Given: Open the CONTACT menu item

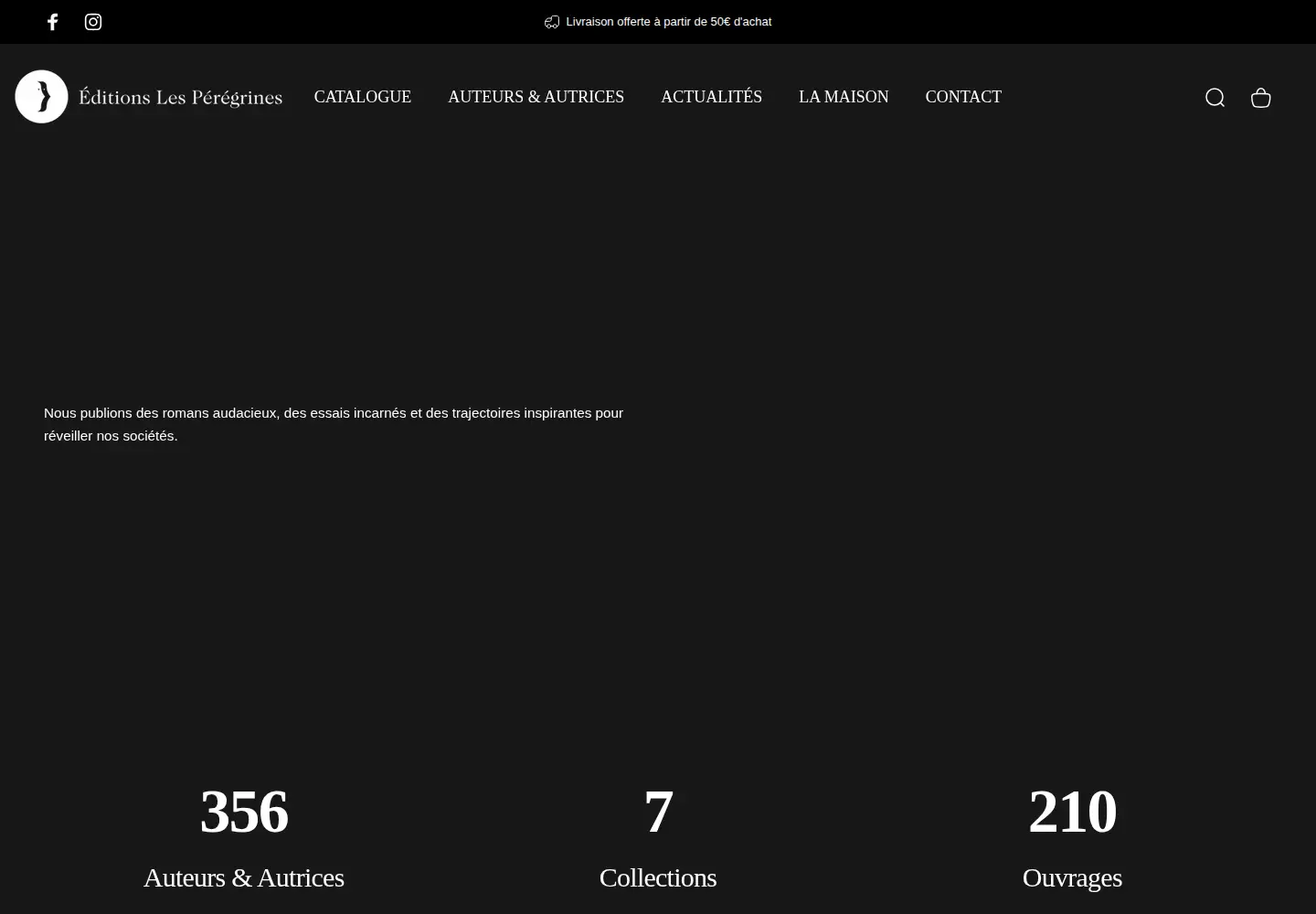Looking at the screenshot, I should pos(963,97).
